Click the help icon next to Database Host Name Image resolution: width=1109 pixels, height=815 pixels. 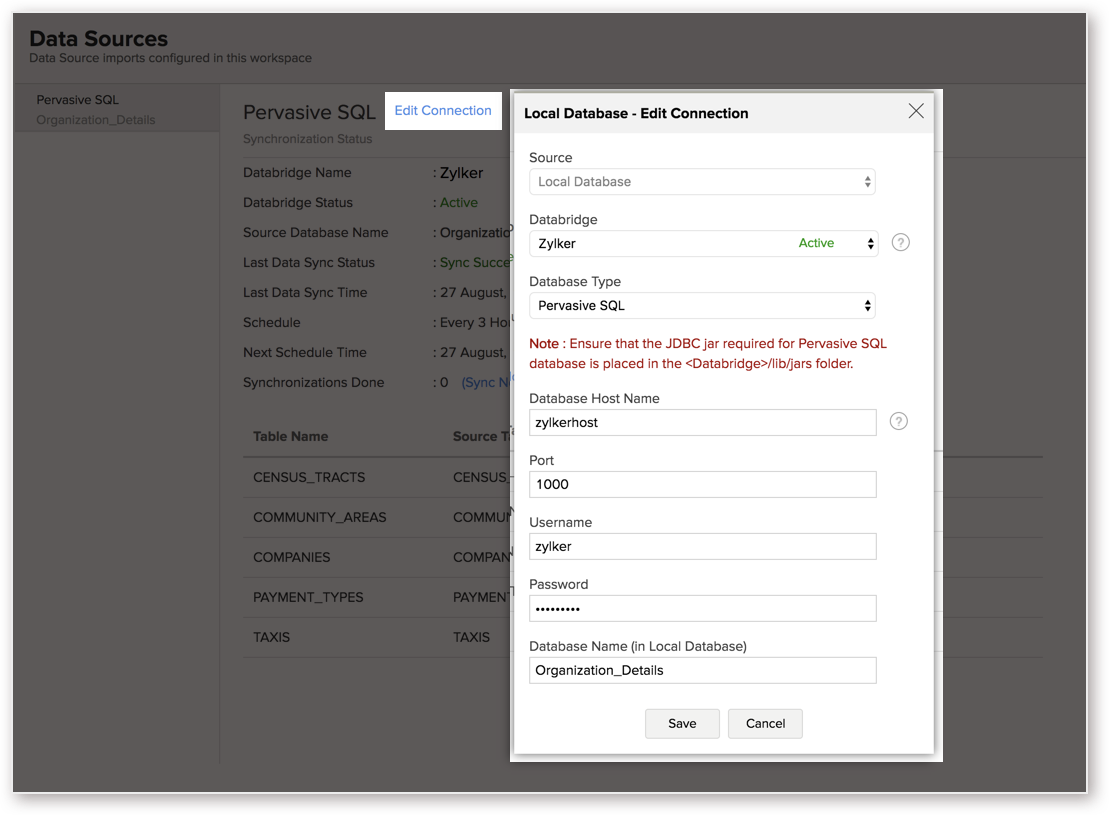pyautogui.click(x=898, y=422)
